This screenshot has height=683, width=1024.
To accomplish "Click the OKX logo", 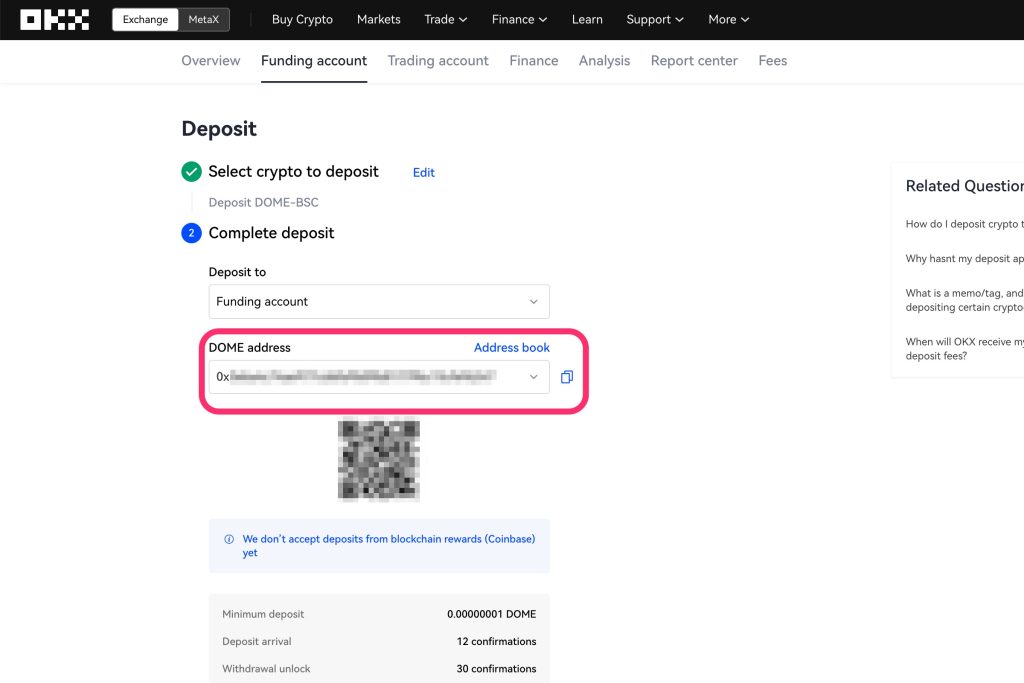I will click(x=55, y=19).
